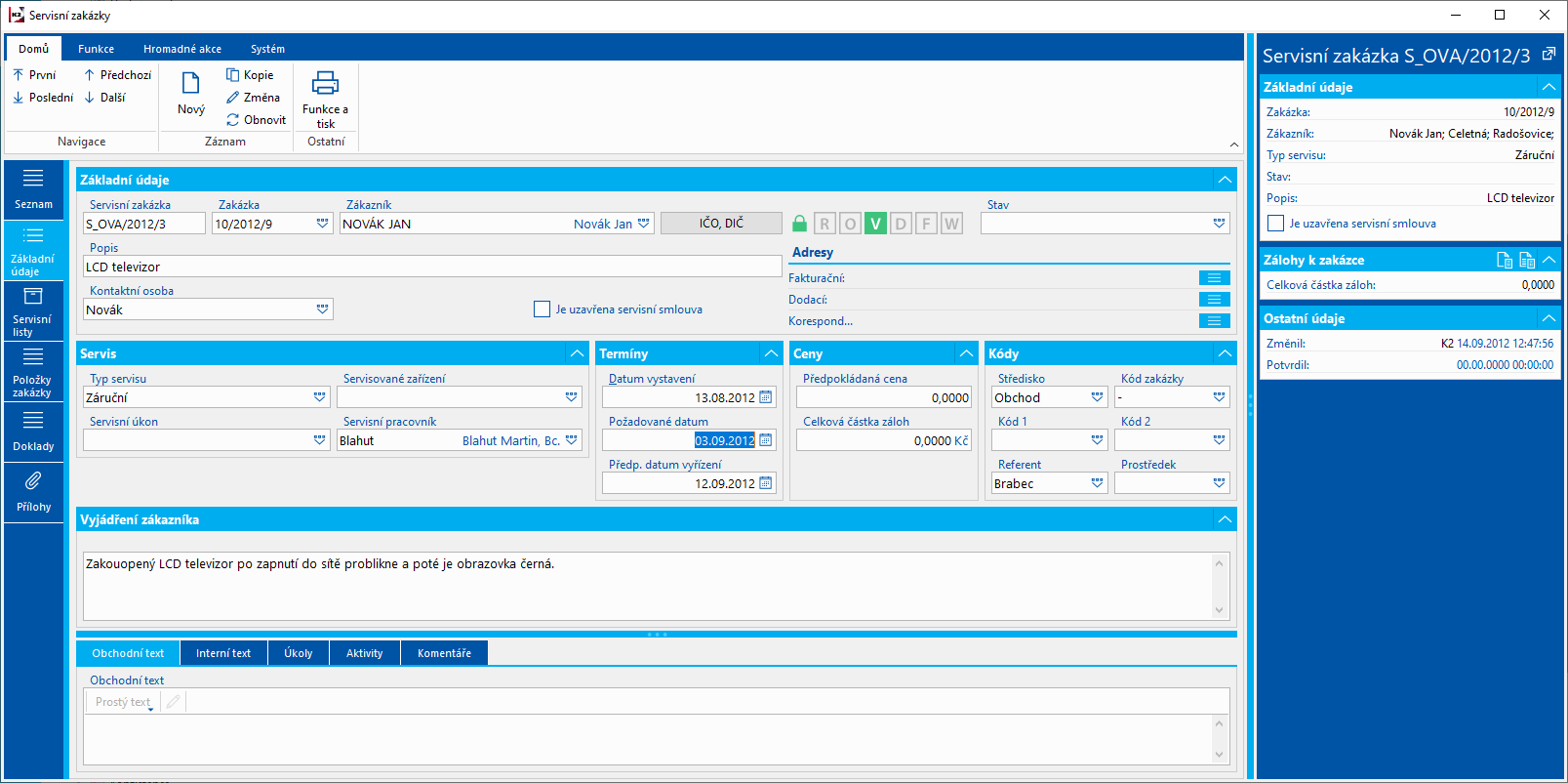Open the Zákazník dropdown

pos(644,224)
